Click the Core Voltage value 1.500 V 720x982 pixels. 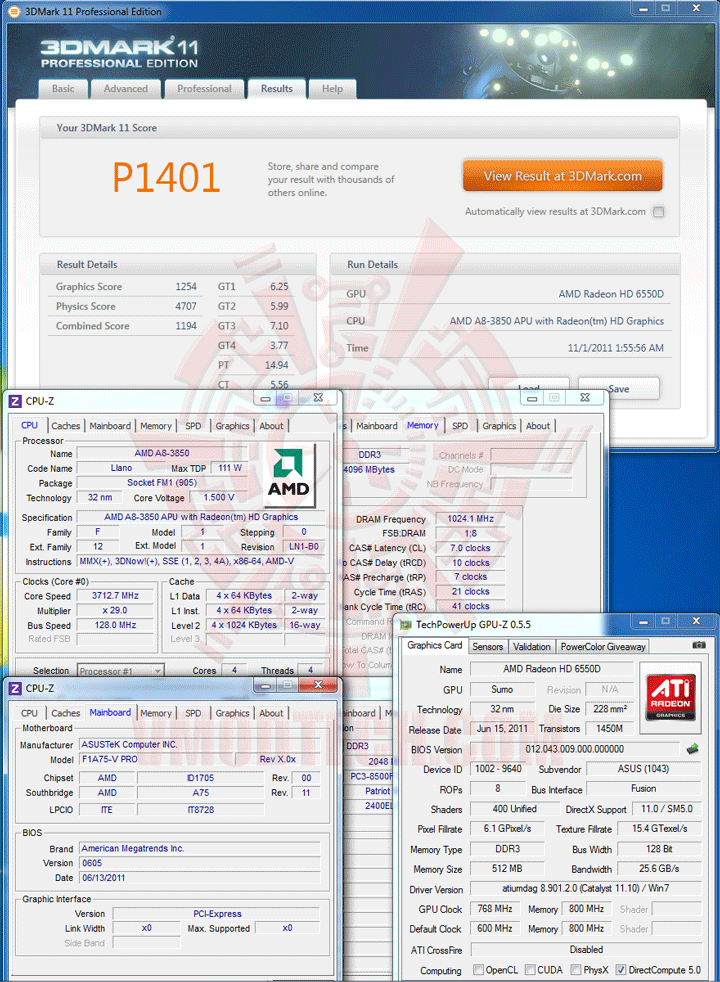(x=219, y=497)
